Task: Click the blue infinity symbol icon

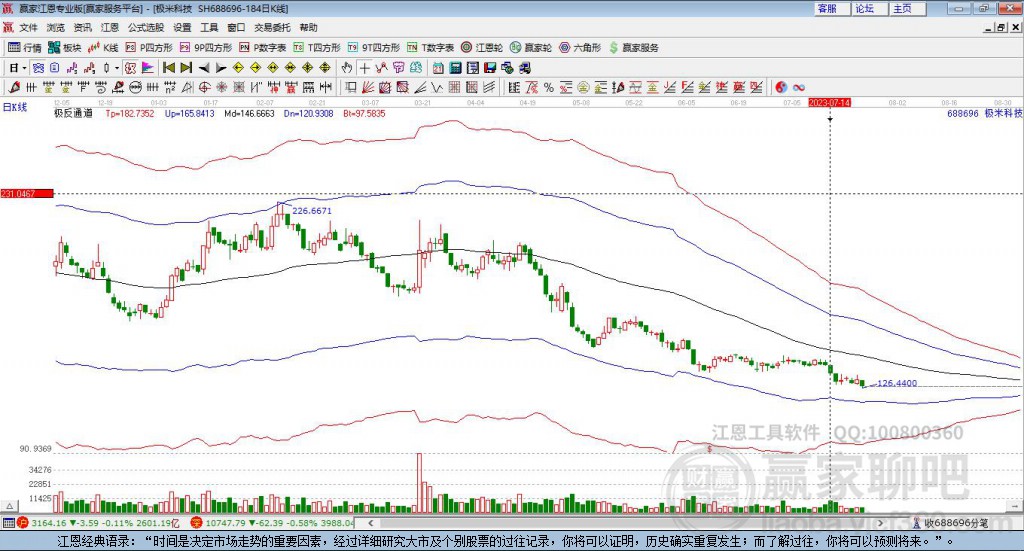Action: point(798,87)
